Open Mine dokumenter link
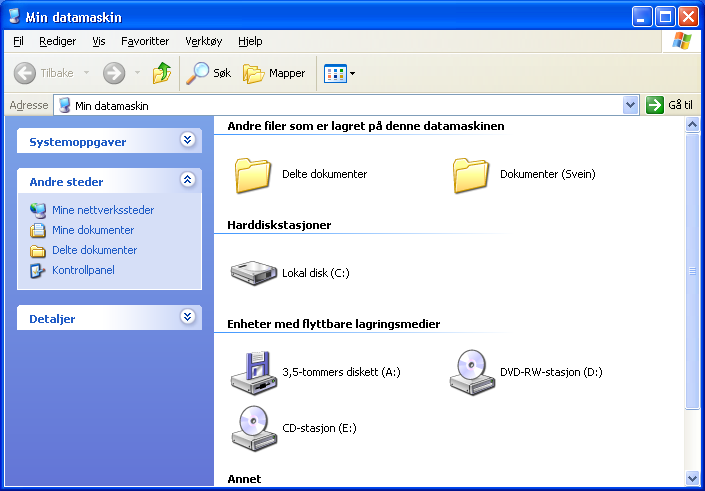This screenshot has height=491, width=705. click(93, 230)
